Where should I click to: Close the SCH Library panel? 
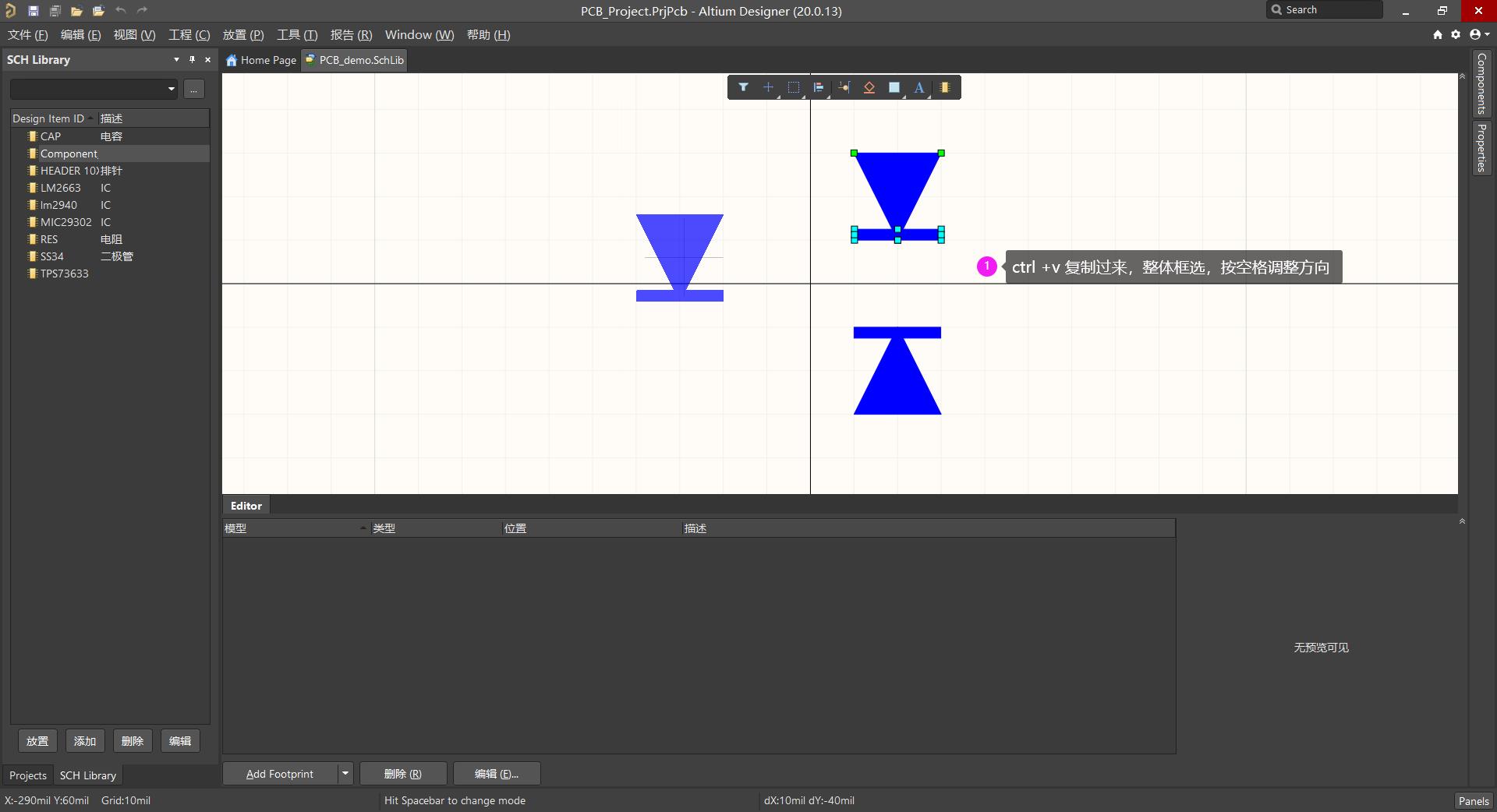(207, 59)
